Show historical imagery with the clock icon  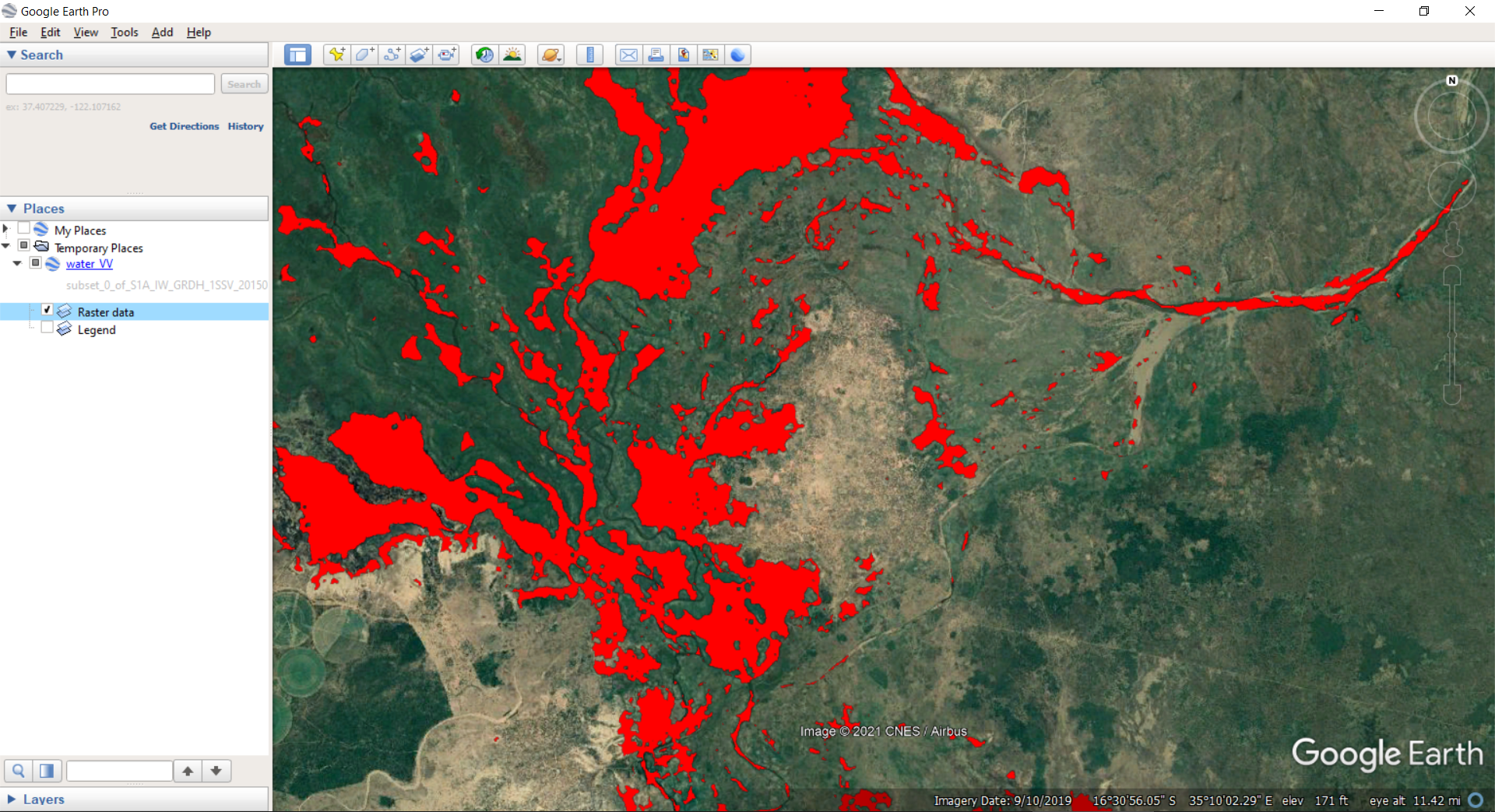pyautogui.click(x=484, y=54)
